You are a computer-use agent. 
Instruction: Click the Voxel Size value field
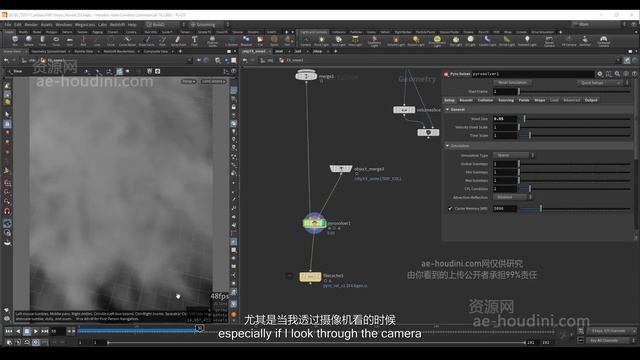click(x=505, y=119)
